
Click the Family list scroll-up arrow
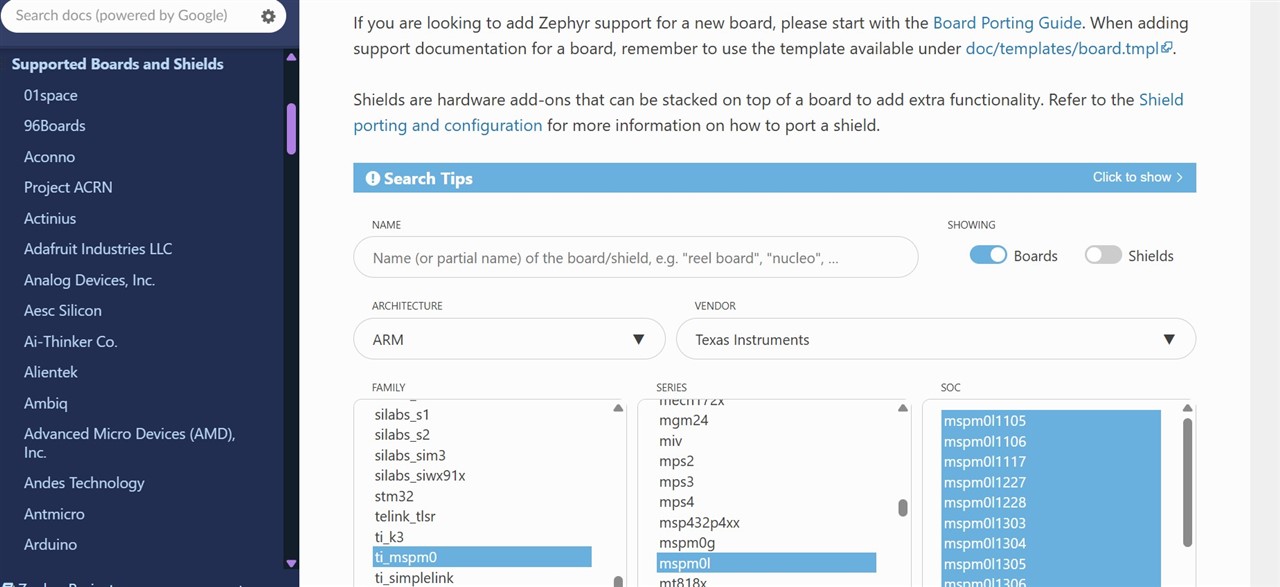pyautogui.click(x=618, y=408)
